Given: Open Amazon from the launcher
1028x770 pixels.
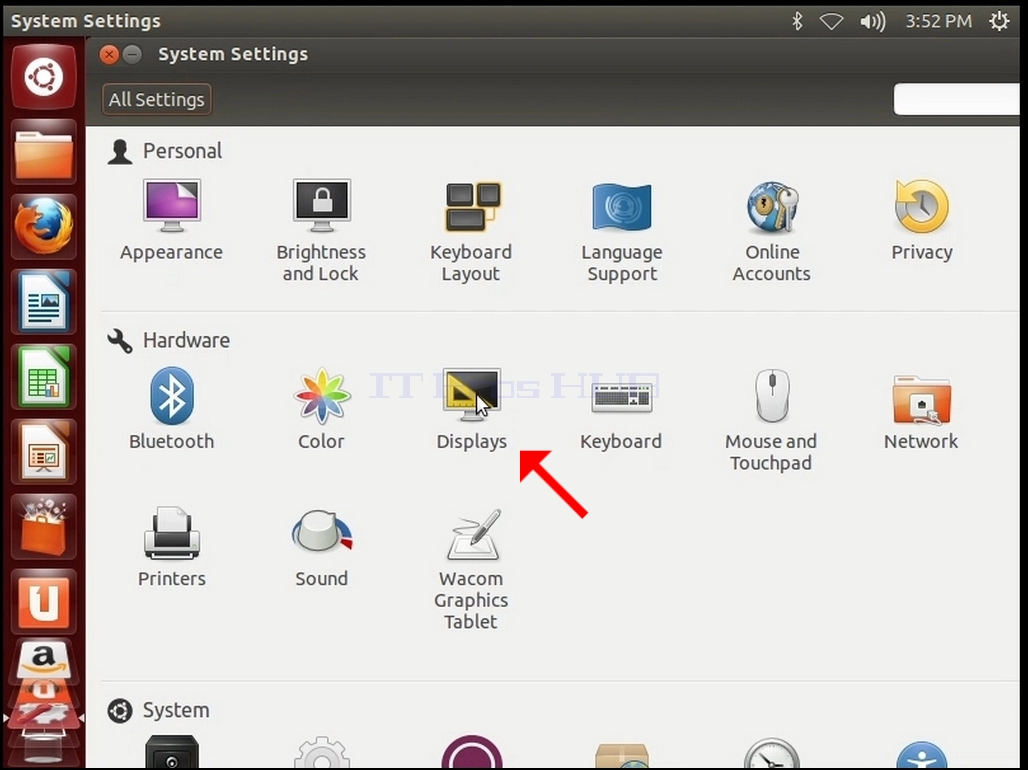Looking at the screenshot, I should tap(43, 660).
